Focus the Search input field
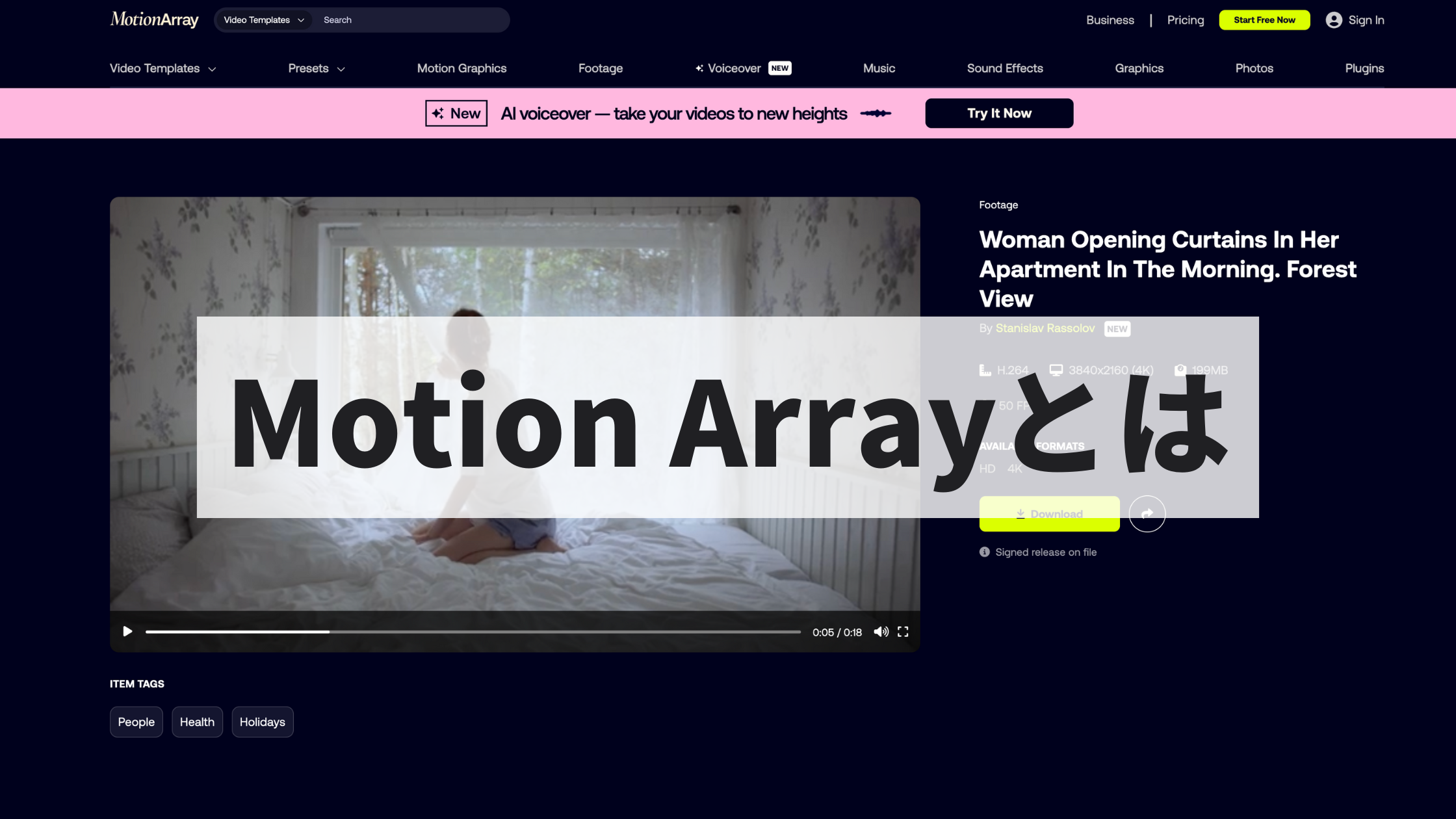 pyautogui.click(x=413, y=20)
